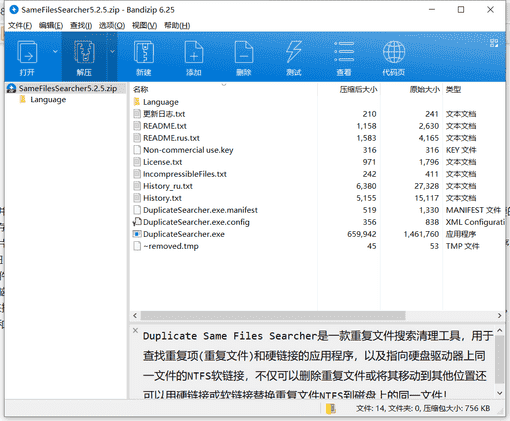The height and width of the screenshot is (421, 510).
Task: Select SameFilesSearcher5.2.5.zip tree root
Action: [68, 88]
